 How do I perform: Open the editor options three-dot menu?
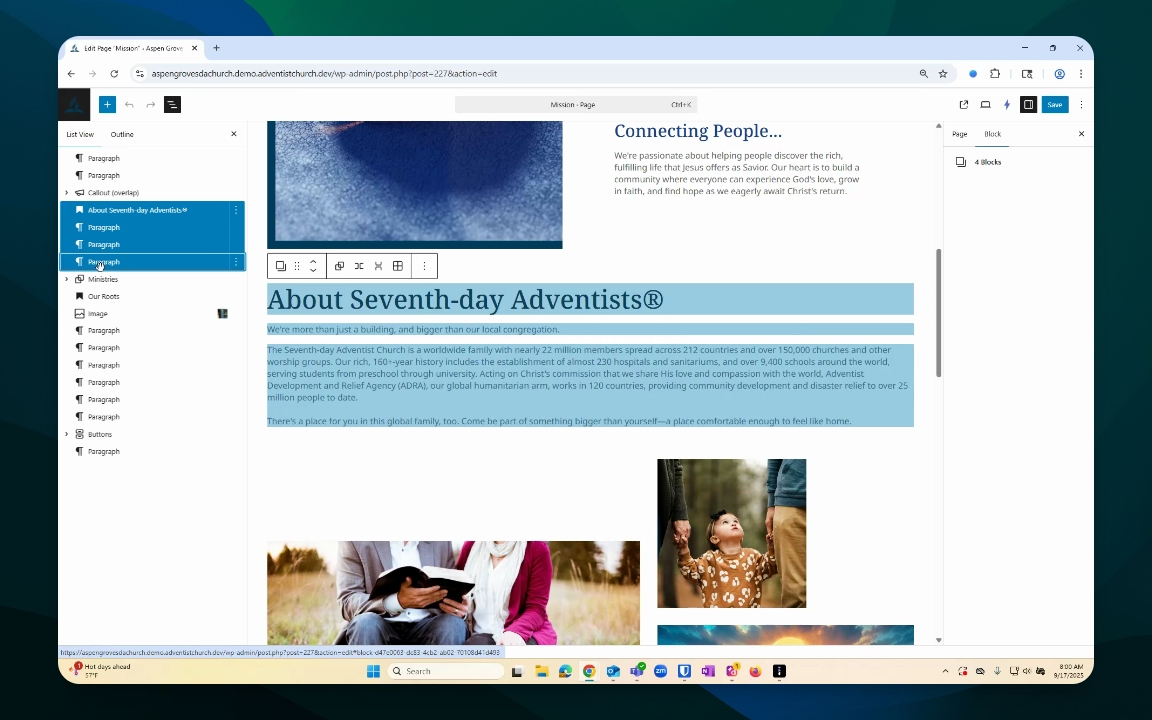tap(1081, 104)
